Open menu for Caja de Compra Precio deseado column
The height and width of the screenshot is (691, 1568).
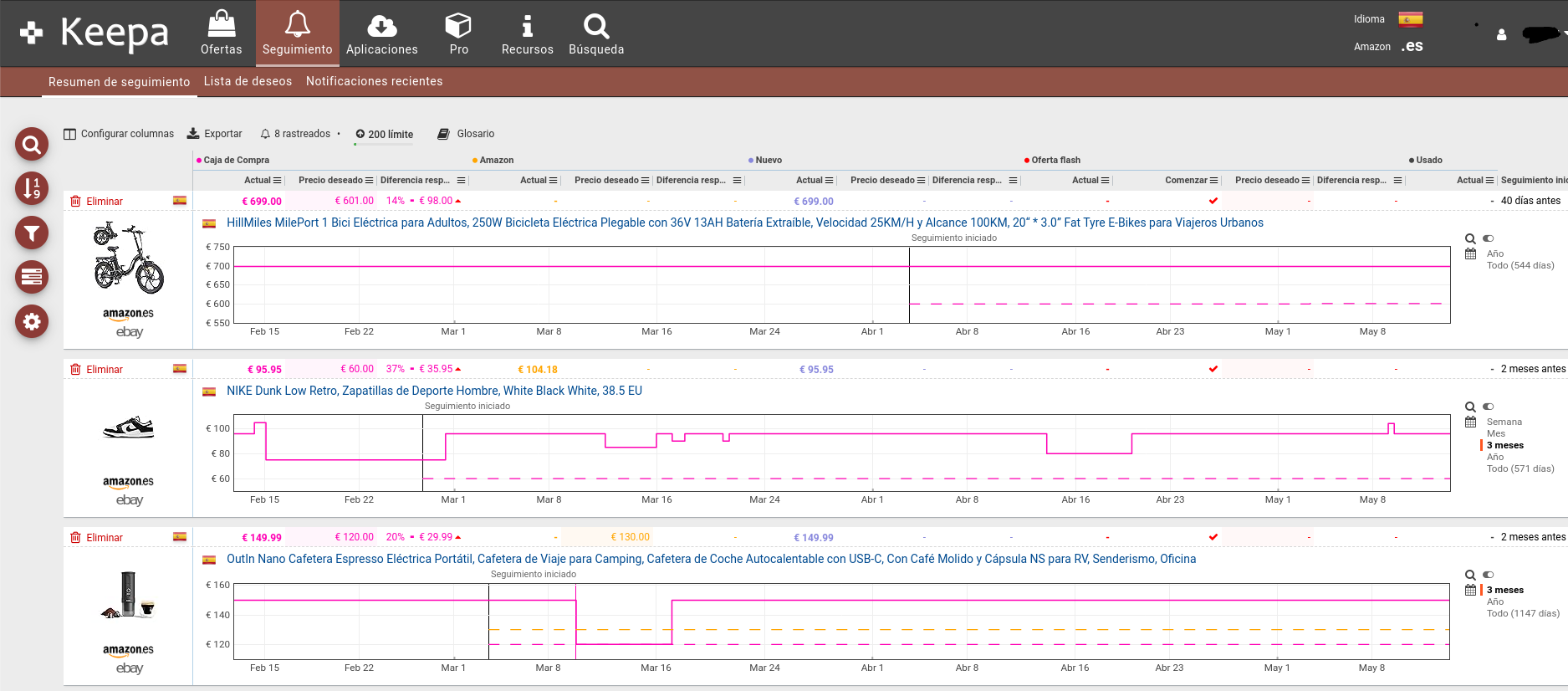pyautogui.click(x=370, y=181)
